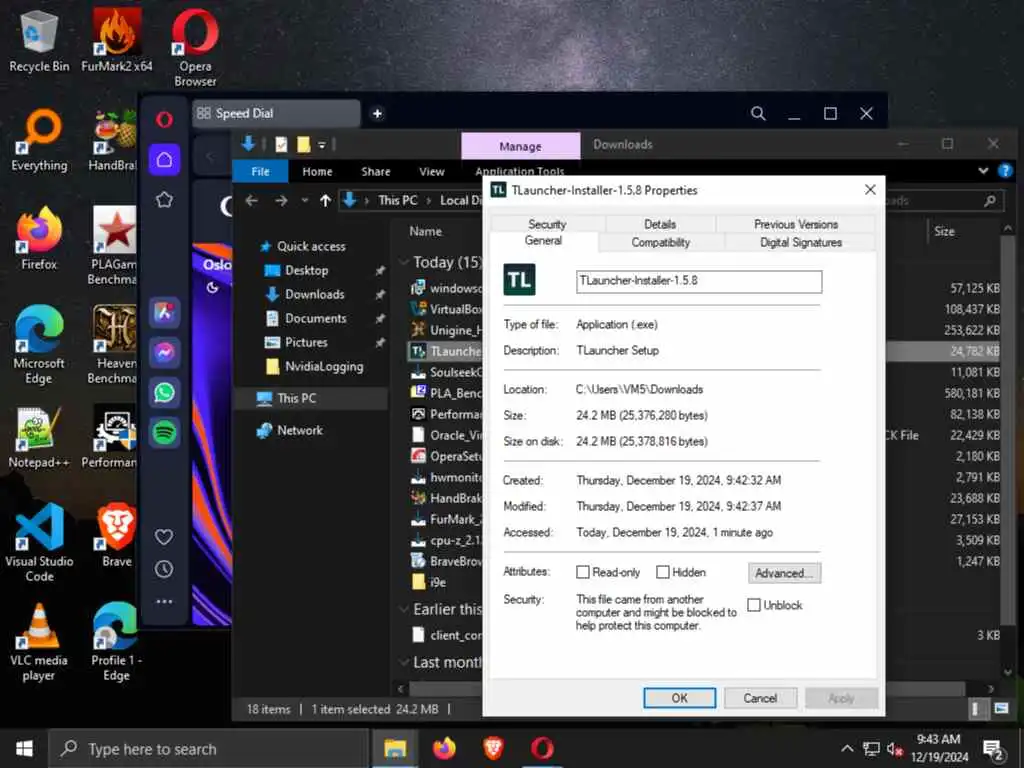This screenshot has height=768, width=1024.
Task: Open Brave from taskbar
Action: click(493, 748)
